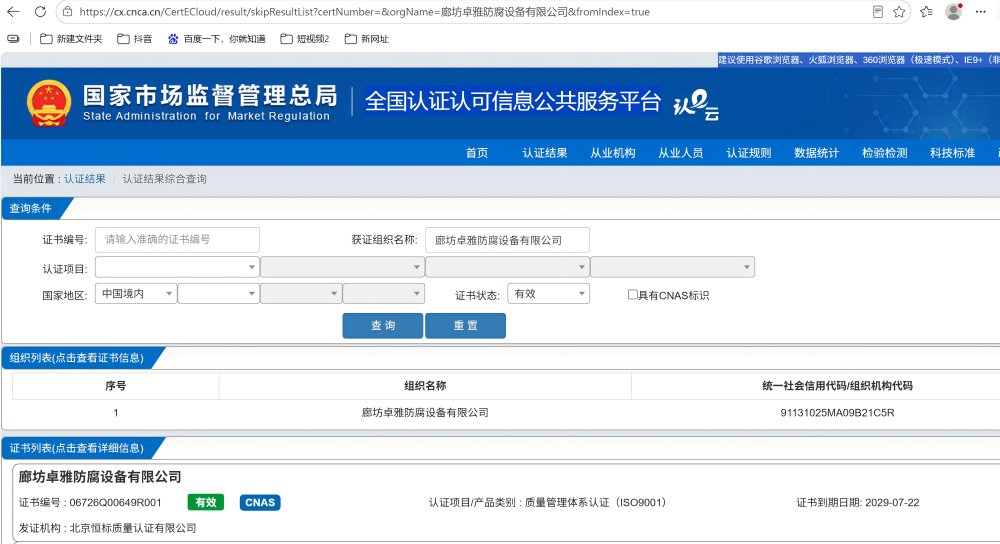Open the first 认证项目 dropdown

tap(177, 267)
